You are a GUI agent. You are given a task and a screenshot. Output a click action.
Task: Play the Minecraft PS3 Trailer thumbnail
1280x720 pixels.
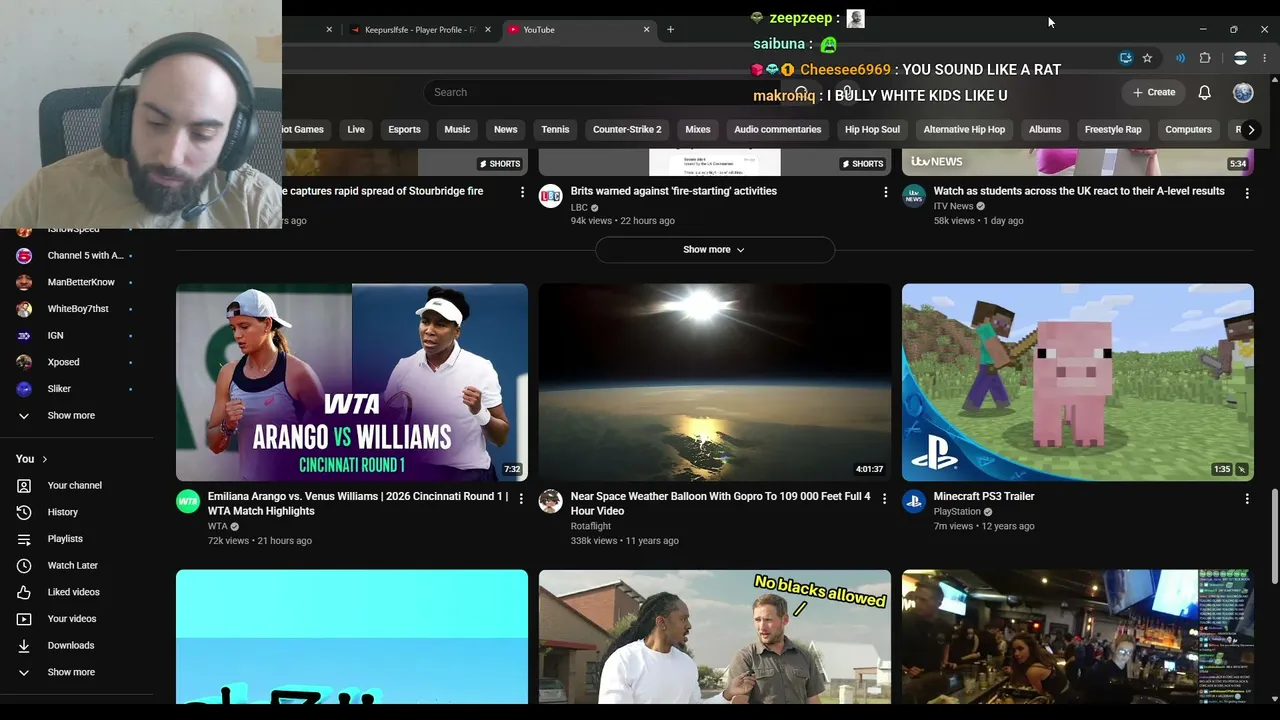tap(1078, 382)
